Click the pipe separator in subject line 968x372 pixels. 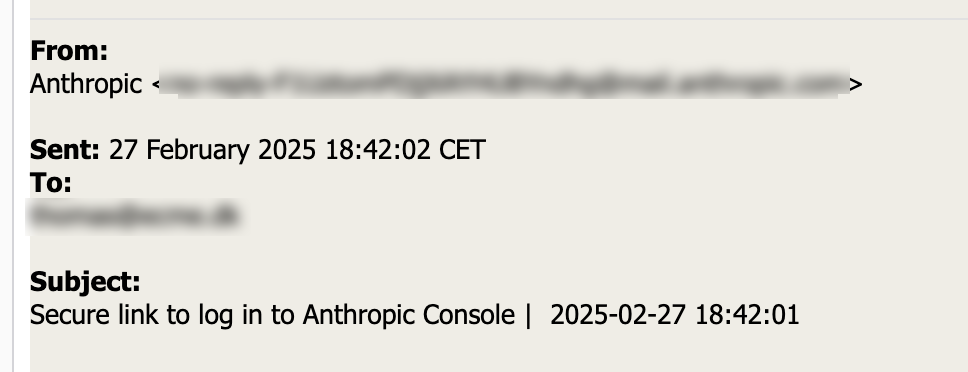pos(528,315)
